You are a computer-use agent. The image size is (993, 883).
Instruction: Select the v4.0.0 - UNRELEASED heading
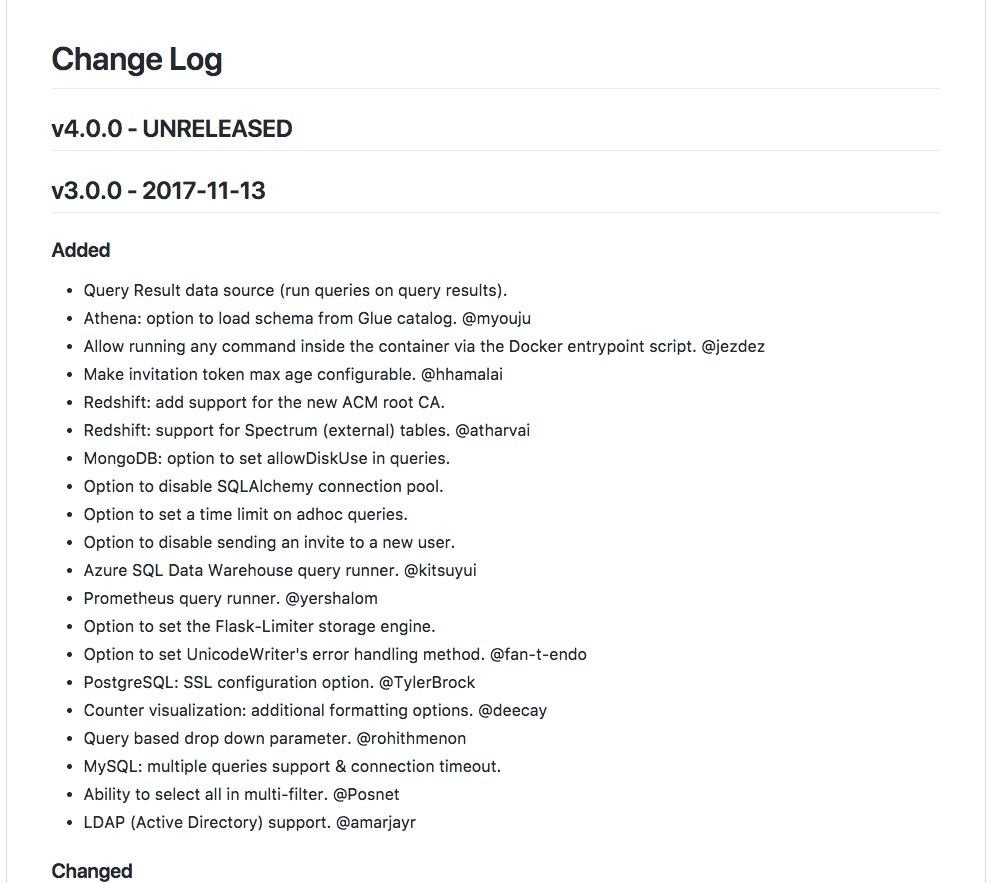pyautogui.click(x=172, y=129)
